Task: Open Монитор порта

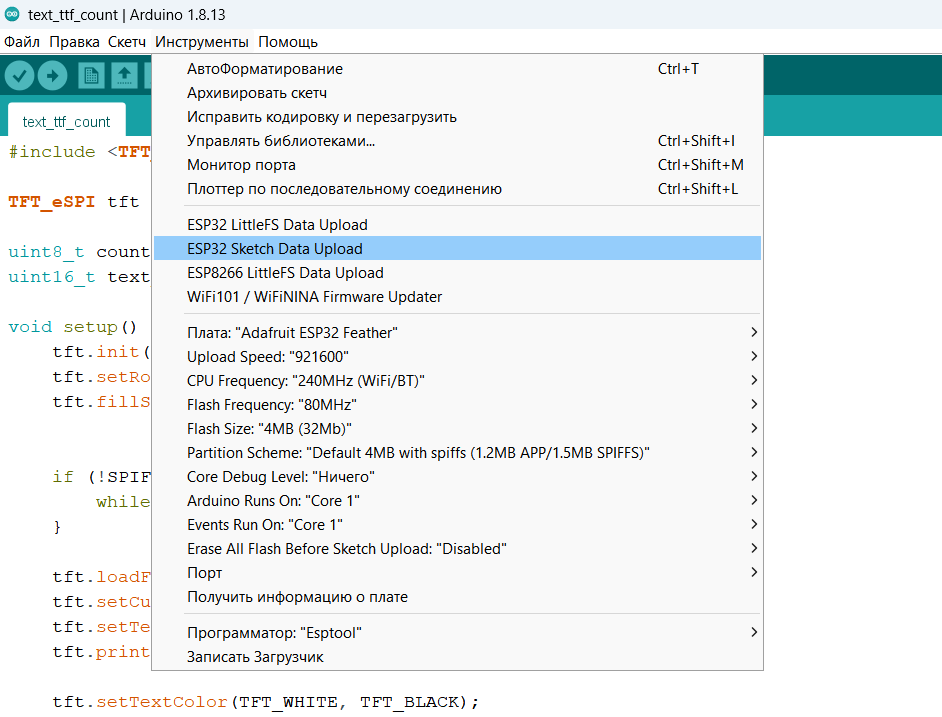Action: pos(457,165)
